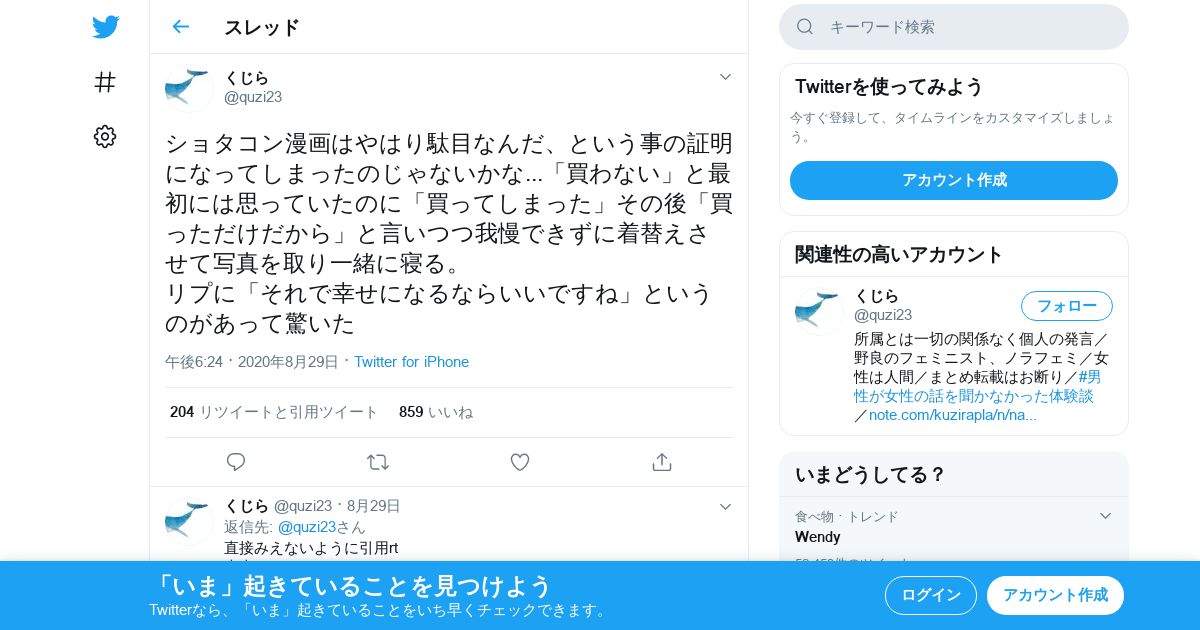
Task: Expand the main tweet's options chevron
Action: point(726,77)
